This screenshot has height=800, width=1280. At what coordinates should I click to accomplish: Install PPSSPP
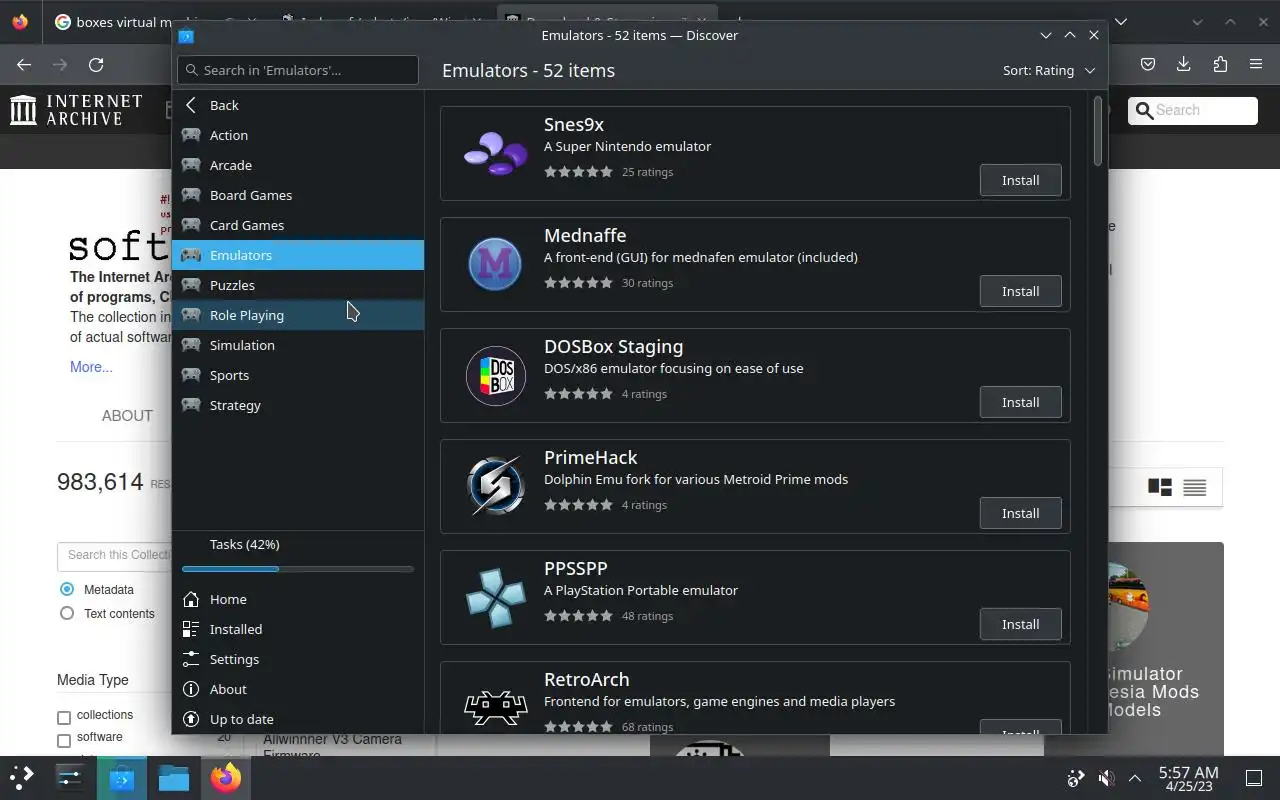click(1020, 624)
